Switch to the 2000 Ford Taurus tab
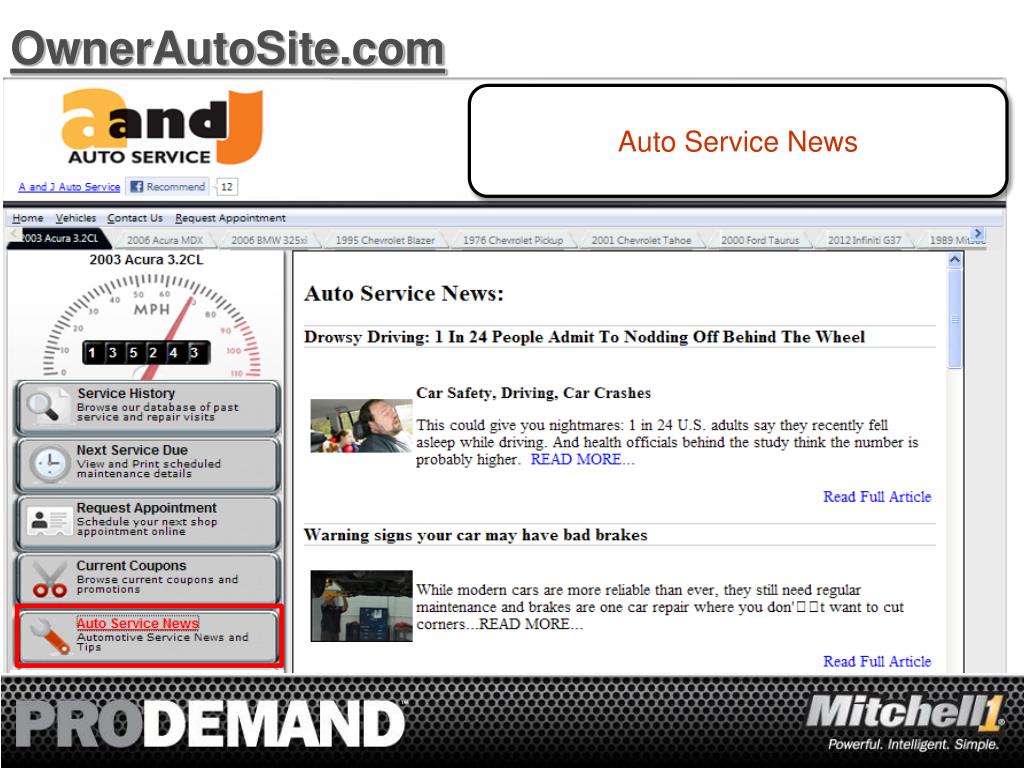 point(760,240)
